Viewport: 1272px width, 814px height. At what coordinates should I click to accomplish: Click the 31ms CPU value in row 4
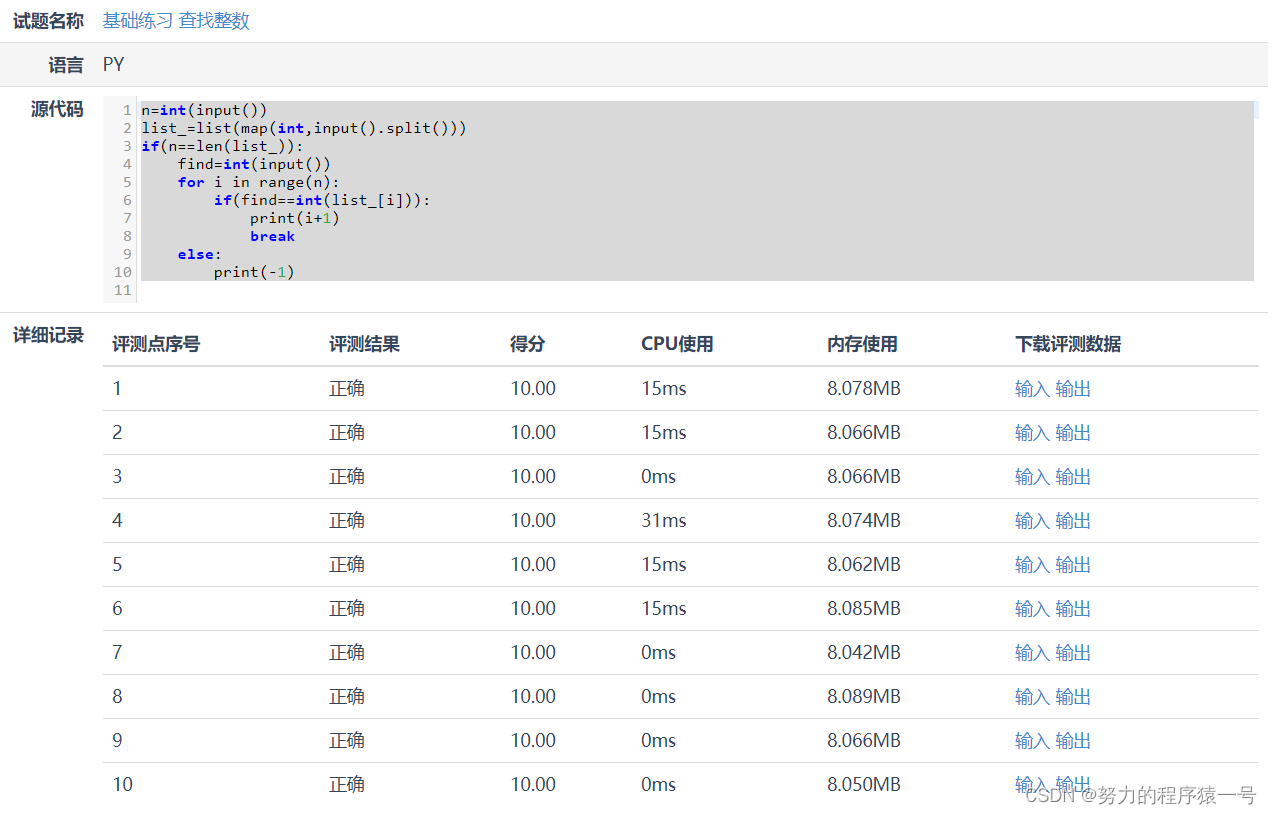point(664,521)
